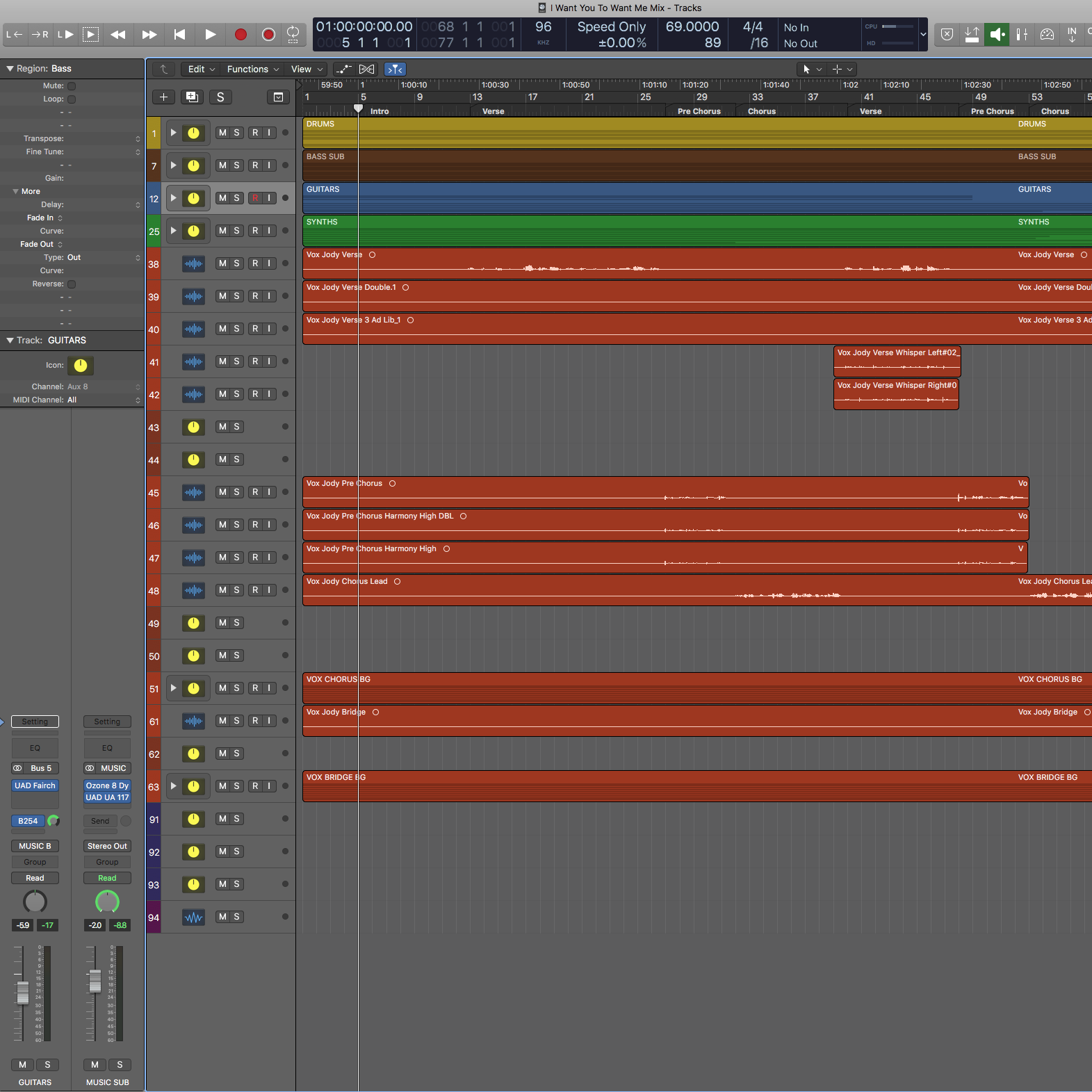This screenshot has height=1092, width=1092.
Task: Mute the MUSIC SUB channel strip
Action: click(95, 1065)
